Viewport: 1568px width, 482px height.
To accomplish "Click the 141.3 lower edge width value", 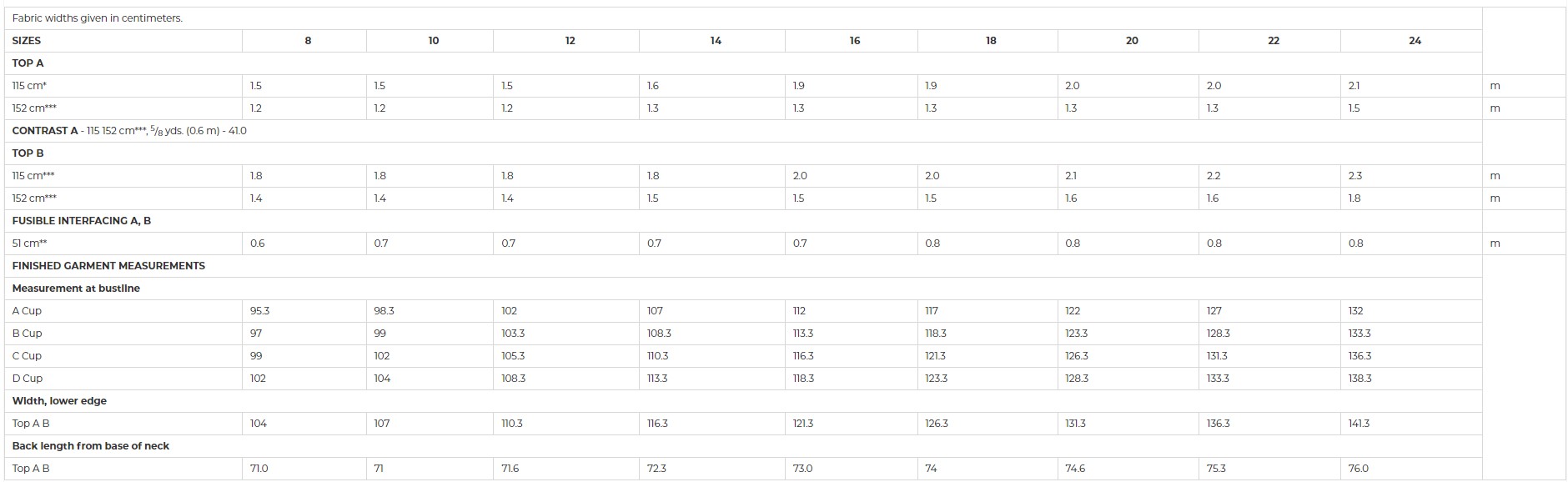I will [1359, 424].
